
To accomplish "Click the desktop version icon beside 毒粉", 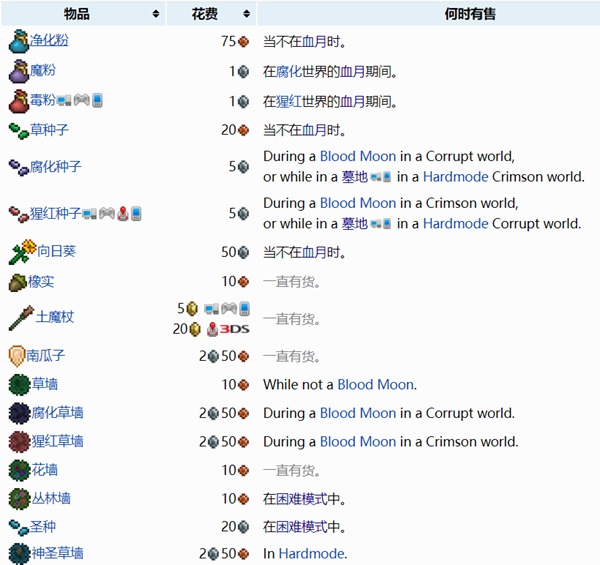I will point(64,101).
